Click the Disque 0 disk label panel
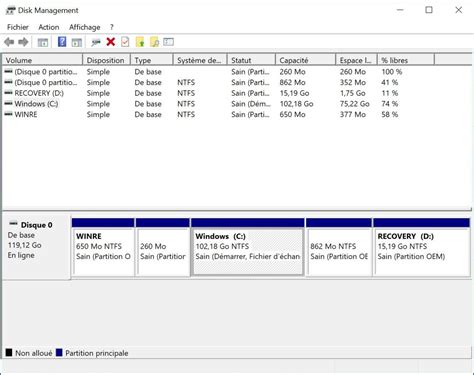 coord(36,247)
